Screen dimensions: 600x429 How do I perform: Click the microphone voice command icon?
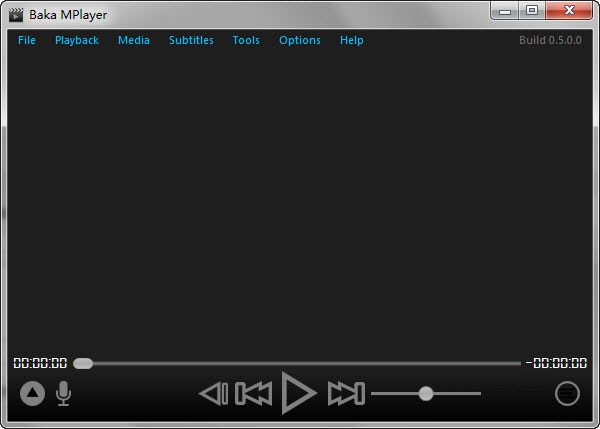[x=63, y=393]
